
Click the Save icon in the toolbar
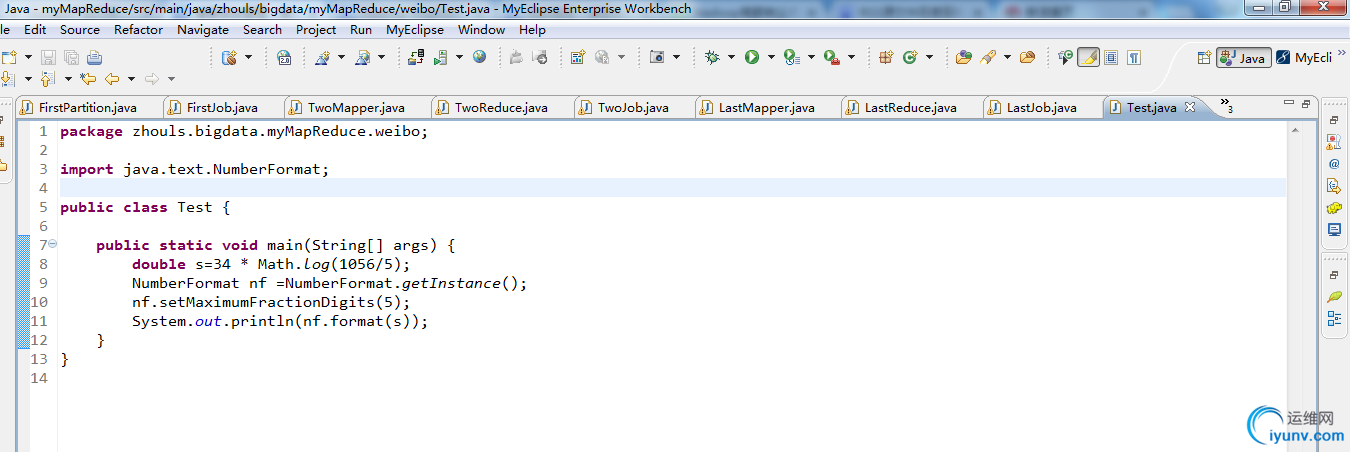48,57
